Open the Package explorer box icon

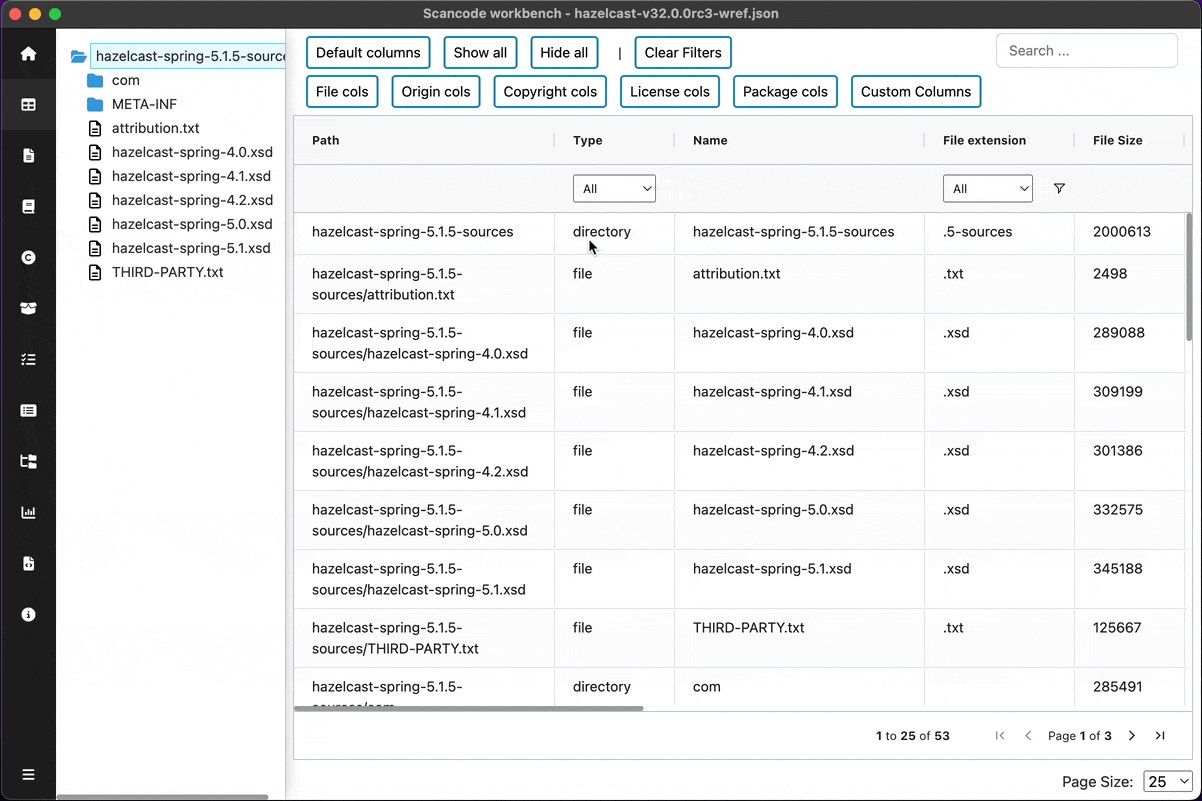pos(28,308)
